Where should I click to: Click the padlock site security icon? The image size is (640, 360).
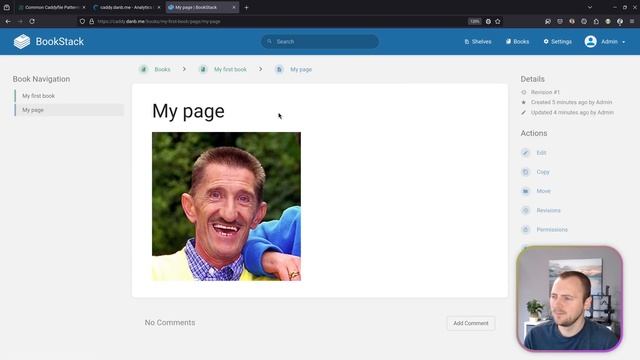(91, 21)
